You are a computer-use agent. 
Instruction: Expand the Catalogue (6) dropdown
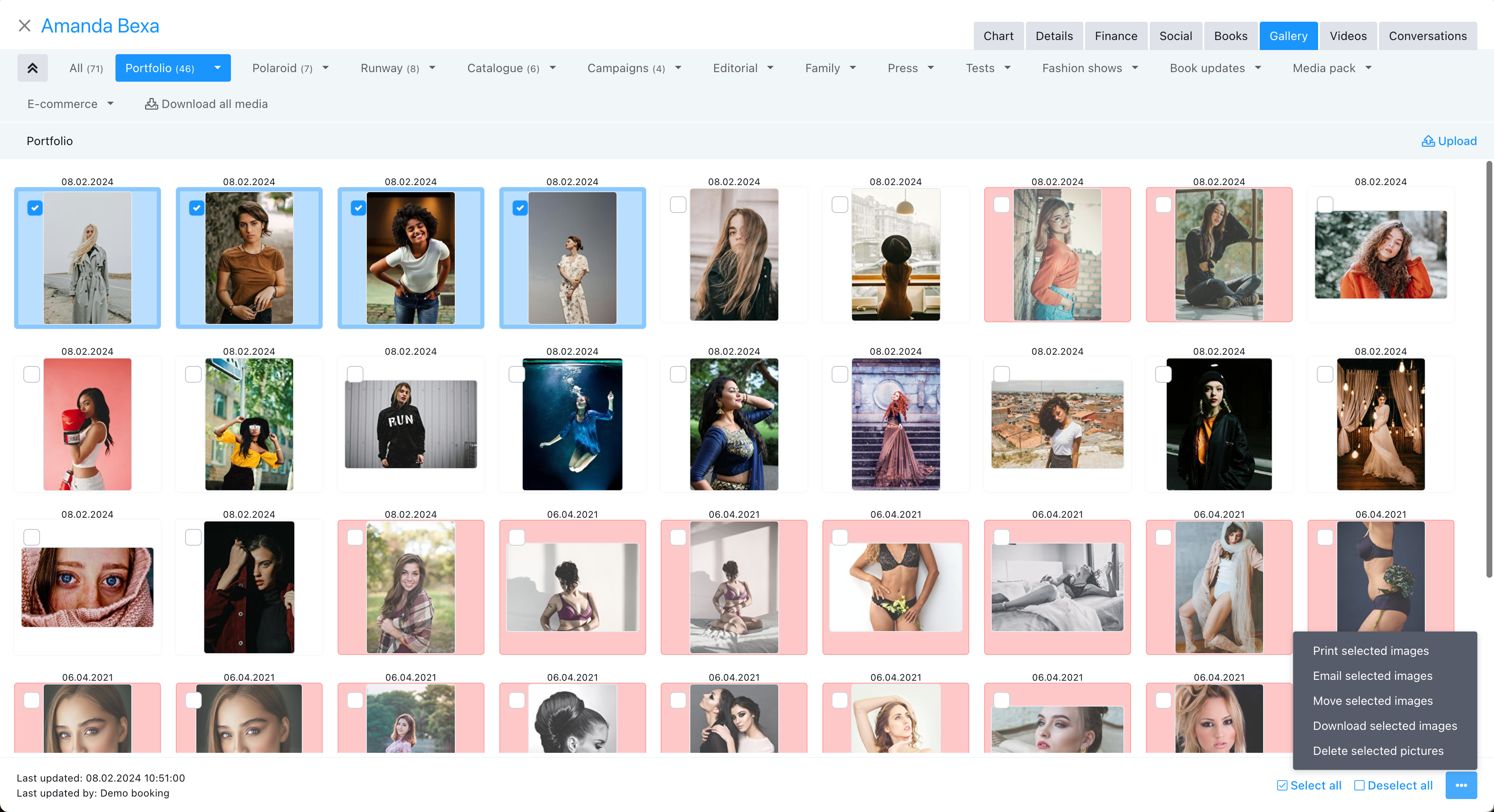[x=553, y=68]
